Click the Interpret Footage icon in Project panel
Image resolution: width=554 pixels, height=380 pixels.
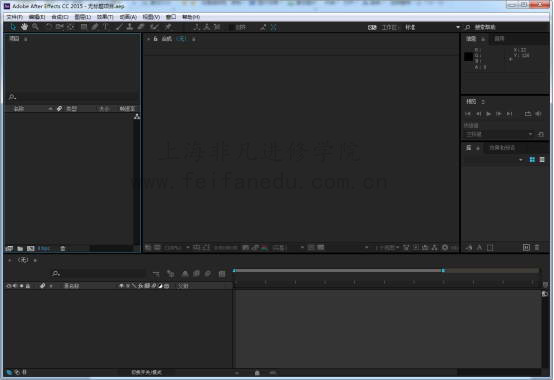[9, 249]
